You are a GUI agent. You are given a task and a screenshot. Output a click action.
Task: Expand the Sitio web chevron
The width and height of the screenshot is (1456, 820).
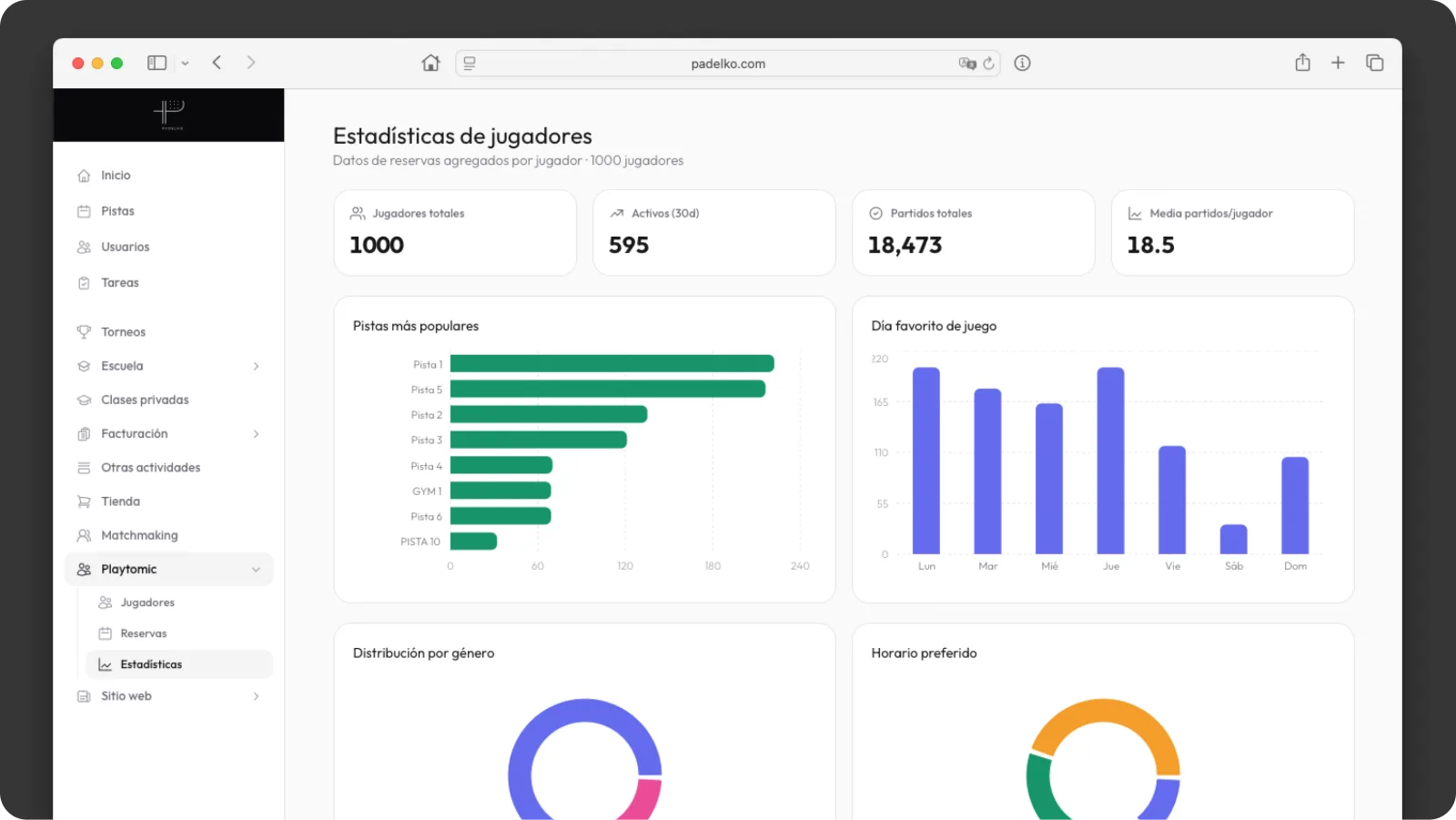click(x=256, y=696)
